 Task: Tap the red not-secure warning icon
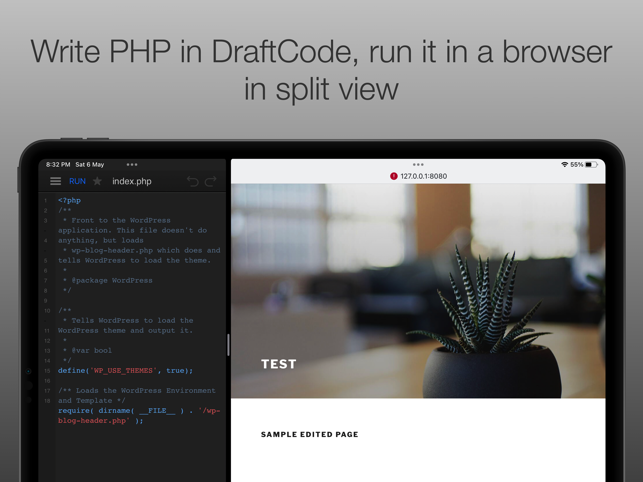(x=394, y=176)
